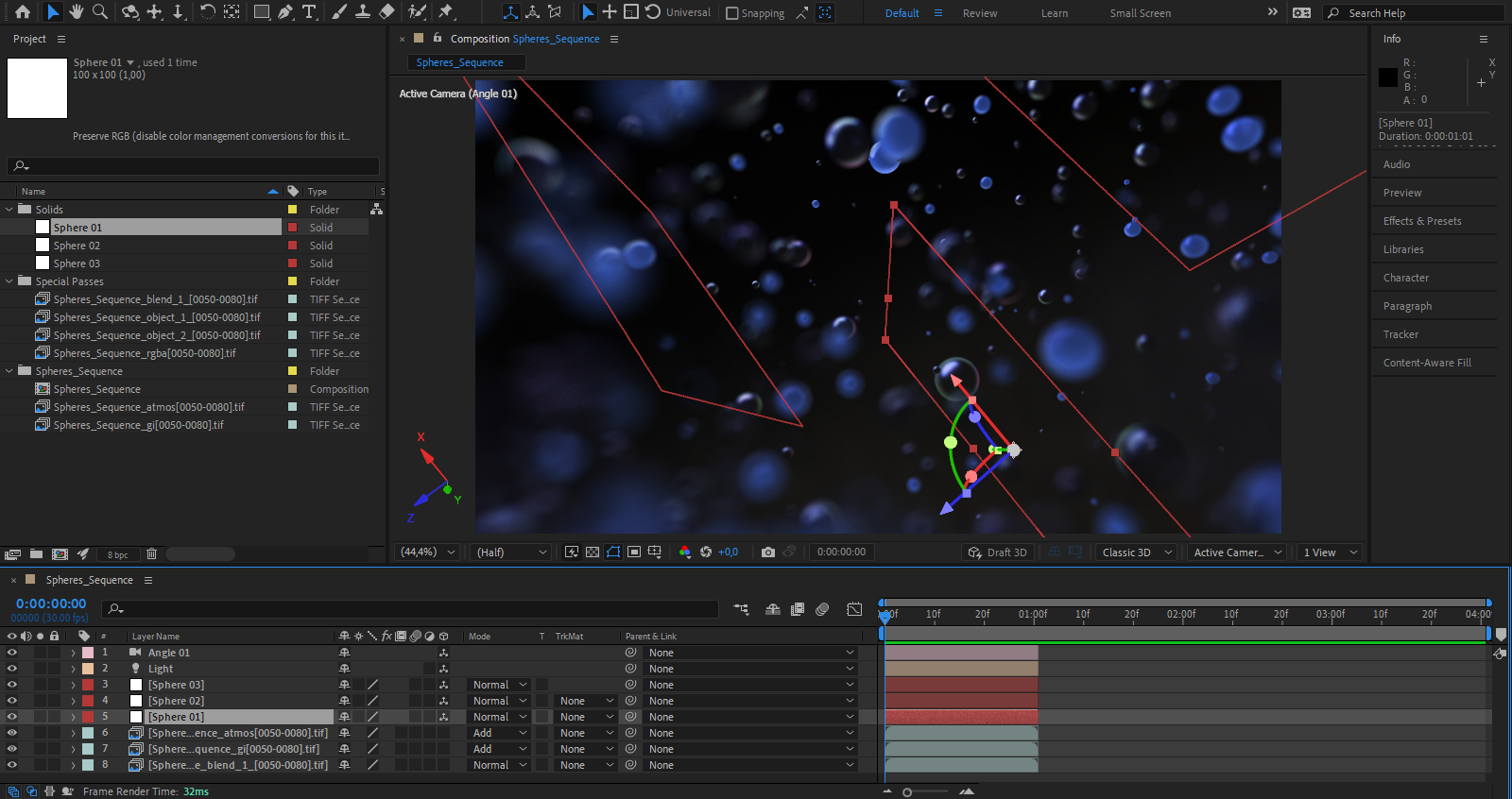Open the Tracker panel
Viewport: 1512px width, 799px height.
coord(1400,334)
